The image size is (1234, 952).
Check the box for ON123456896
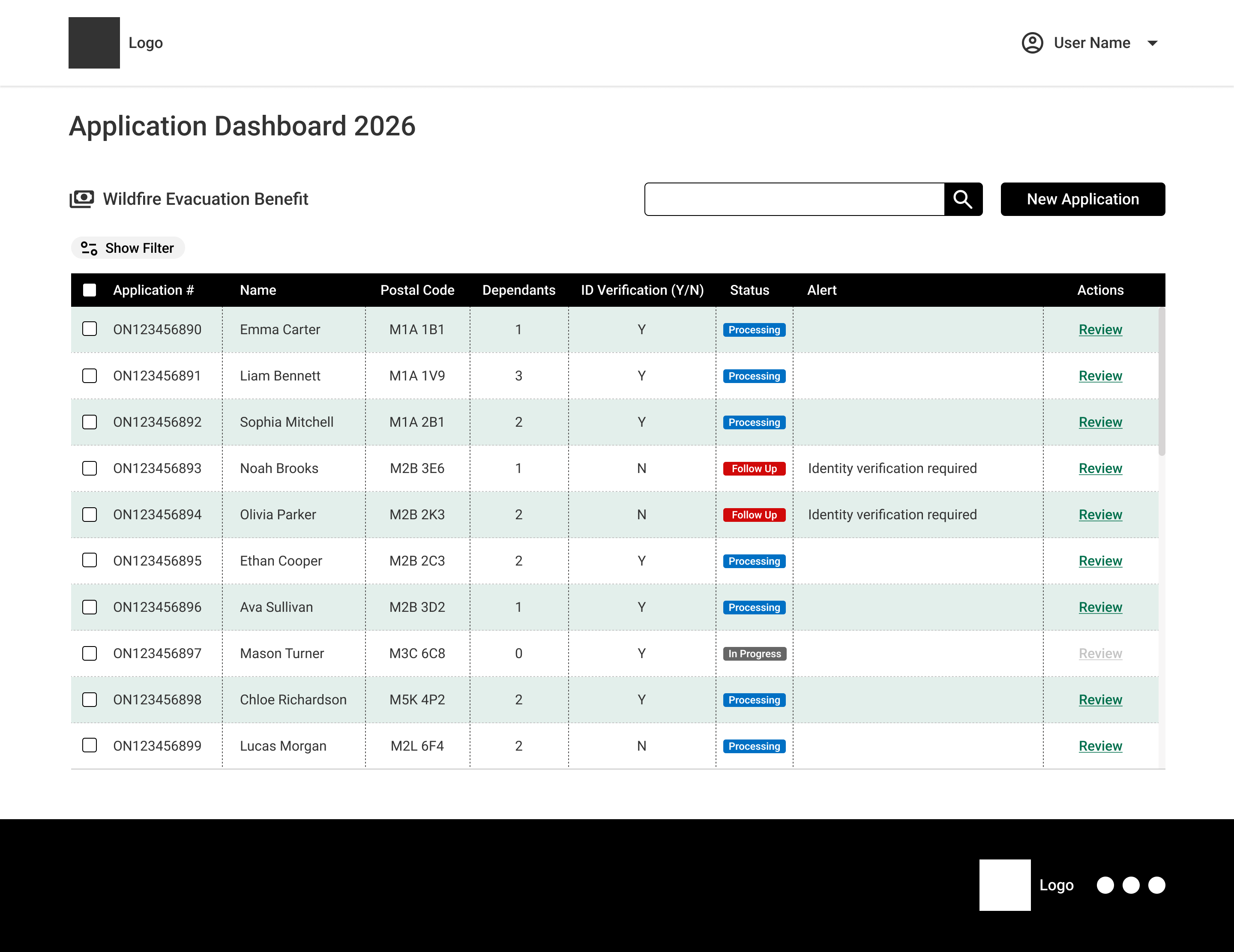click(x=89, y=607)
